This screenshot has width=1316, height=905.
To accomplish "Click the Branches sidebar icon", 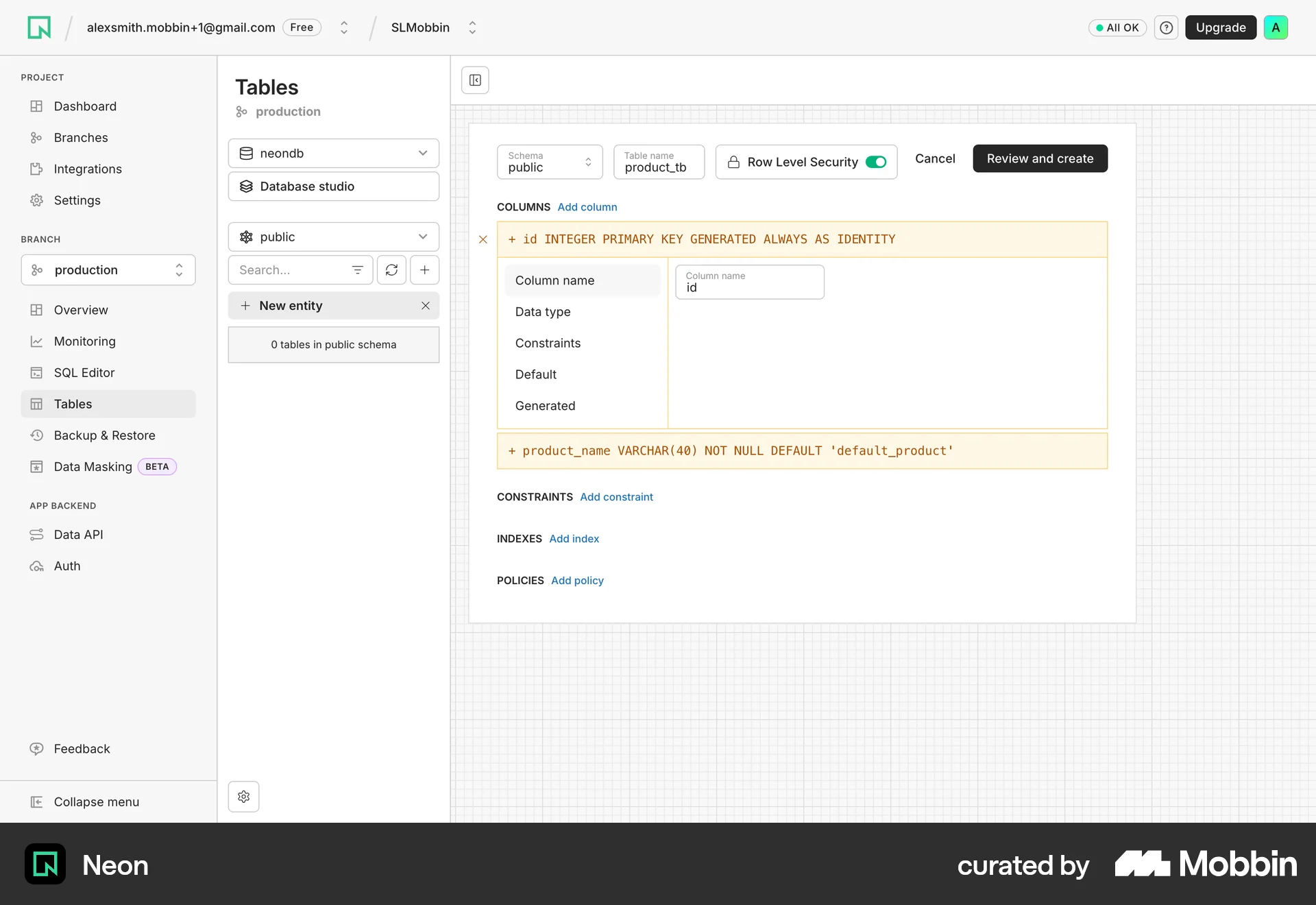I will [37, 138].
